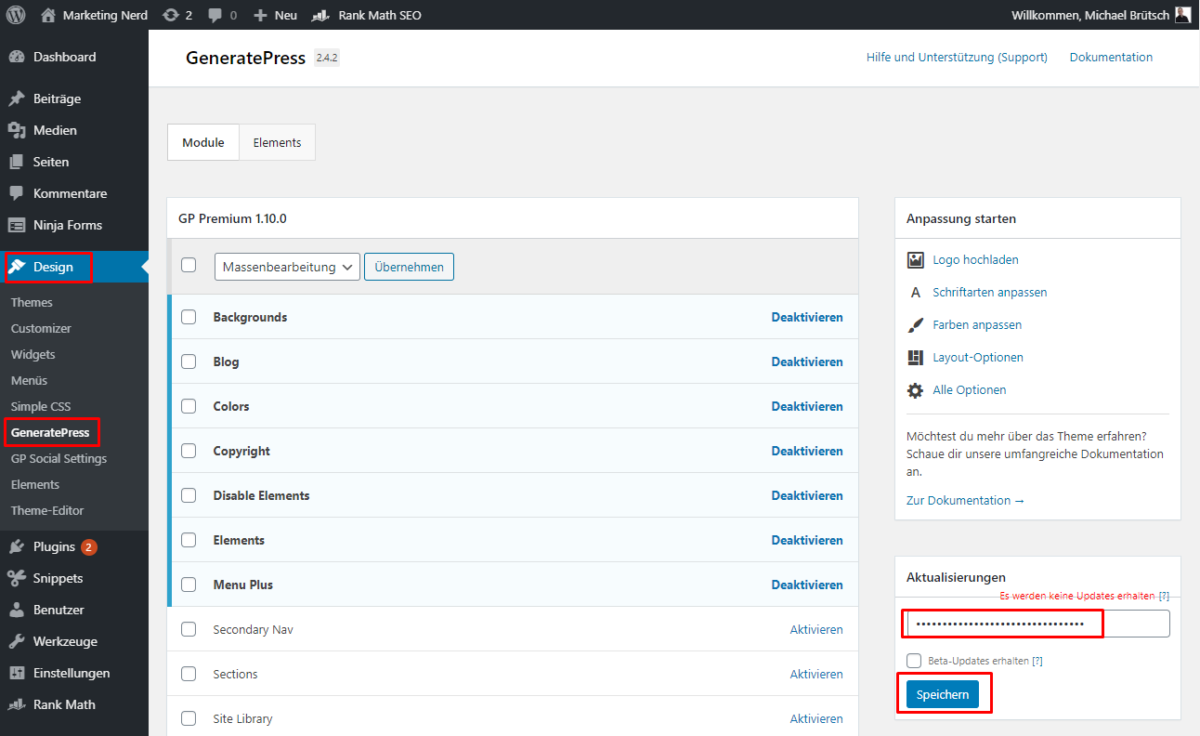Open Themes in the Design submenu
This screenshot has width=1200, height=736.
coord(32,302)
